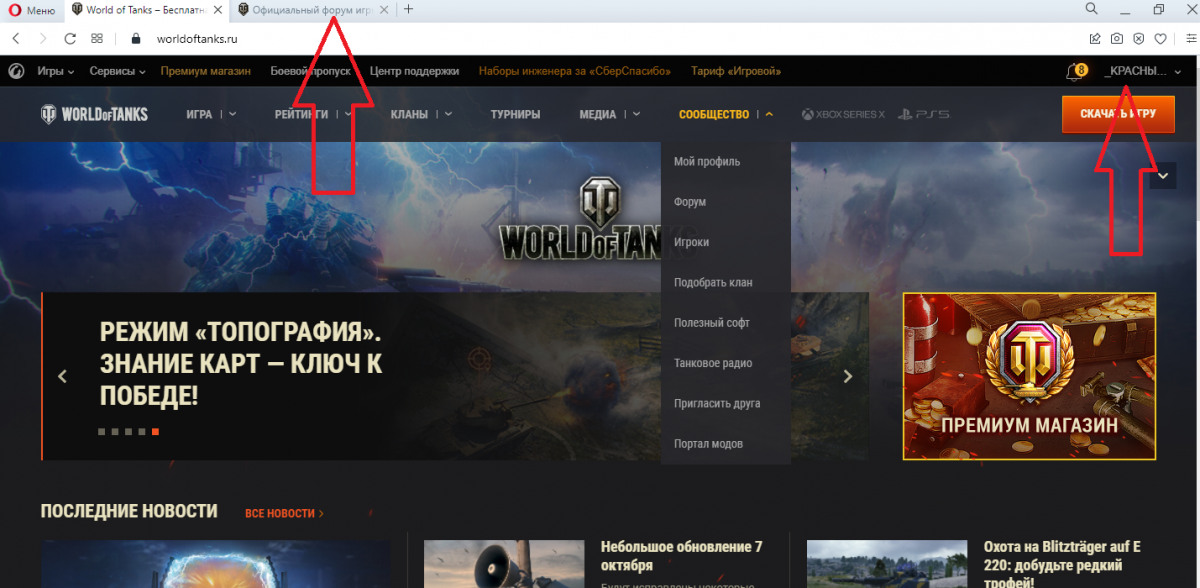
Task: Open the megaphone news thumbnail
Action: coord(503,564)
